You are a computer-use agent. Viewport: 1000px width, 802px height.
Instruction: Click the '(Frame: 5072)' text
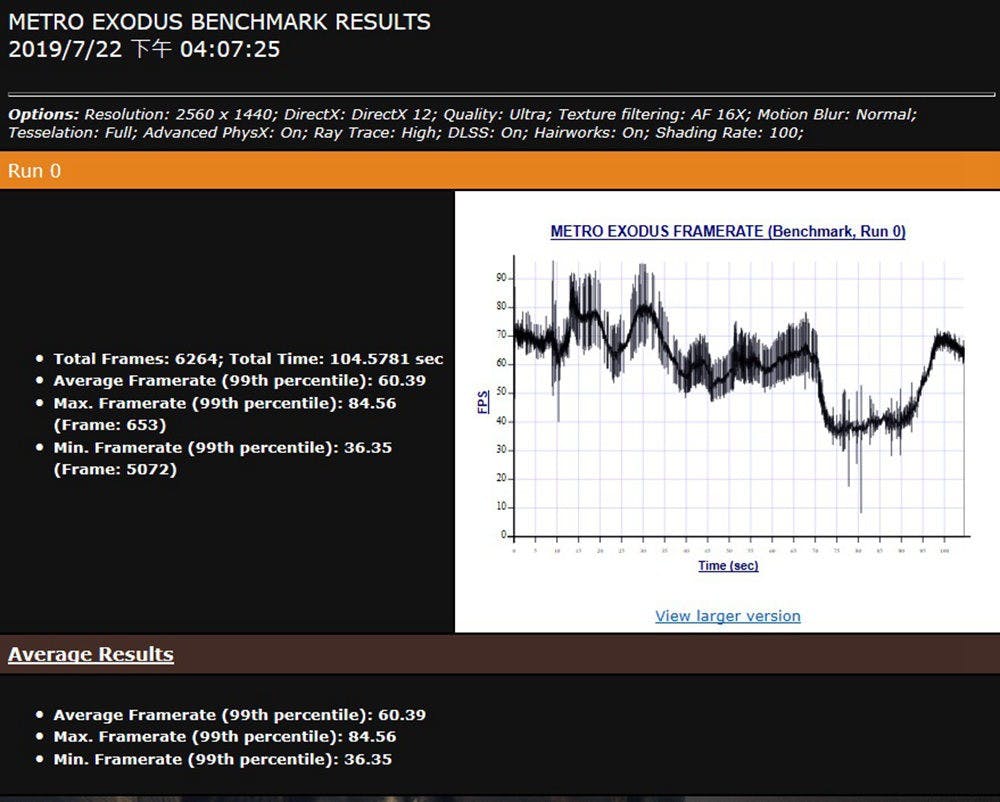pyautogui.click(x=115, y=470)
